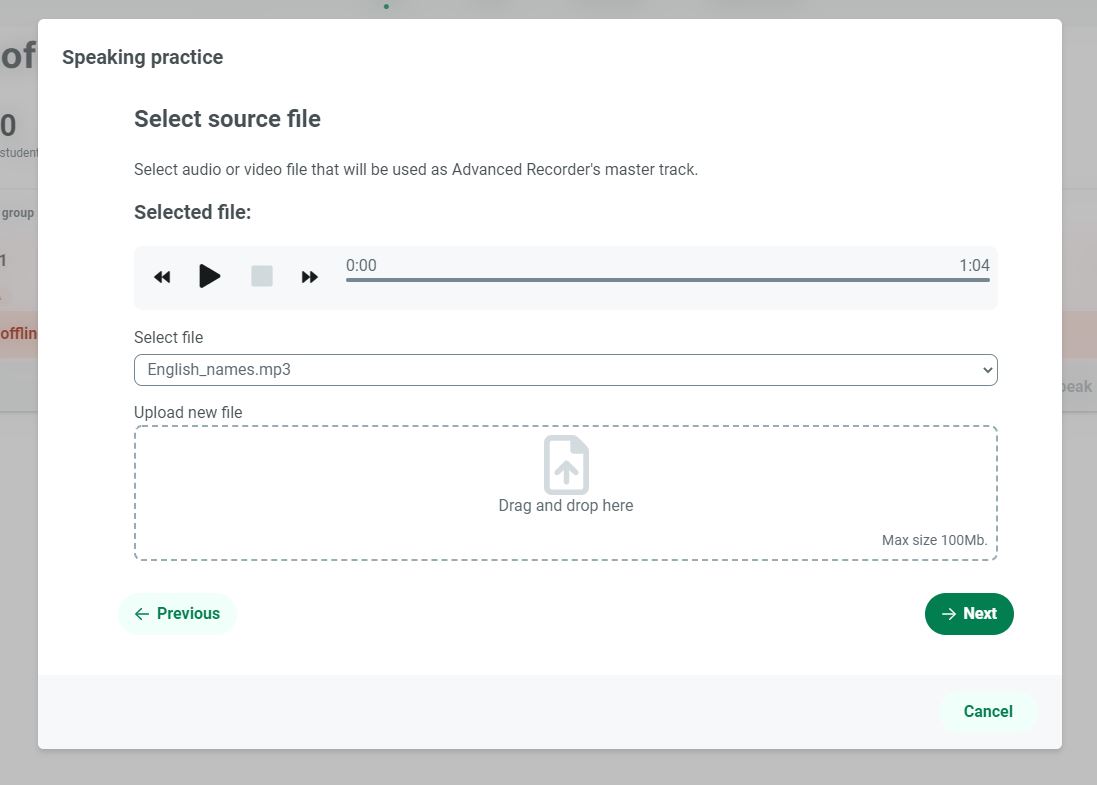Viewport: 1097px width, 785px height.
Task: Play the selected audio file
Action: point(209,276)
